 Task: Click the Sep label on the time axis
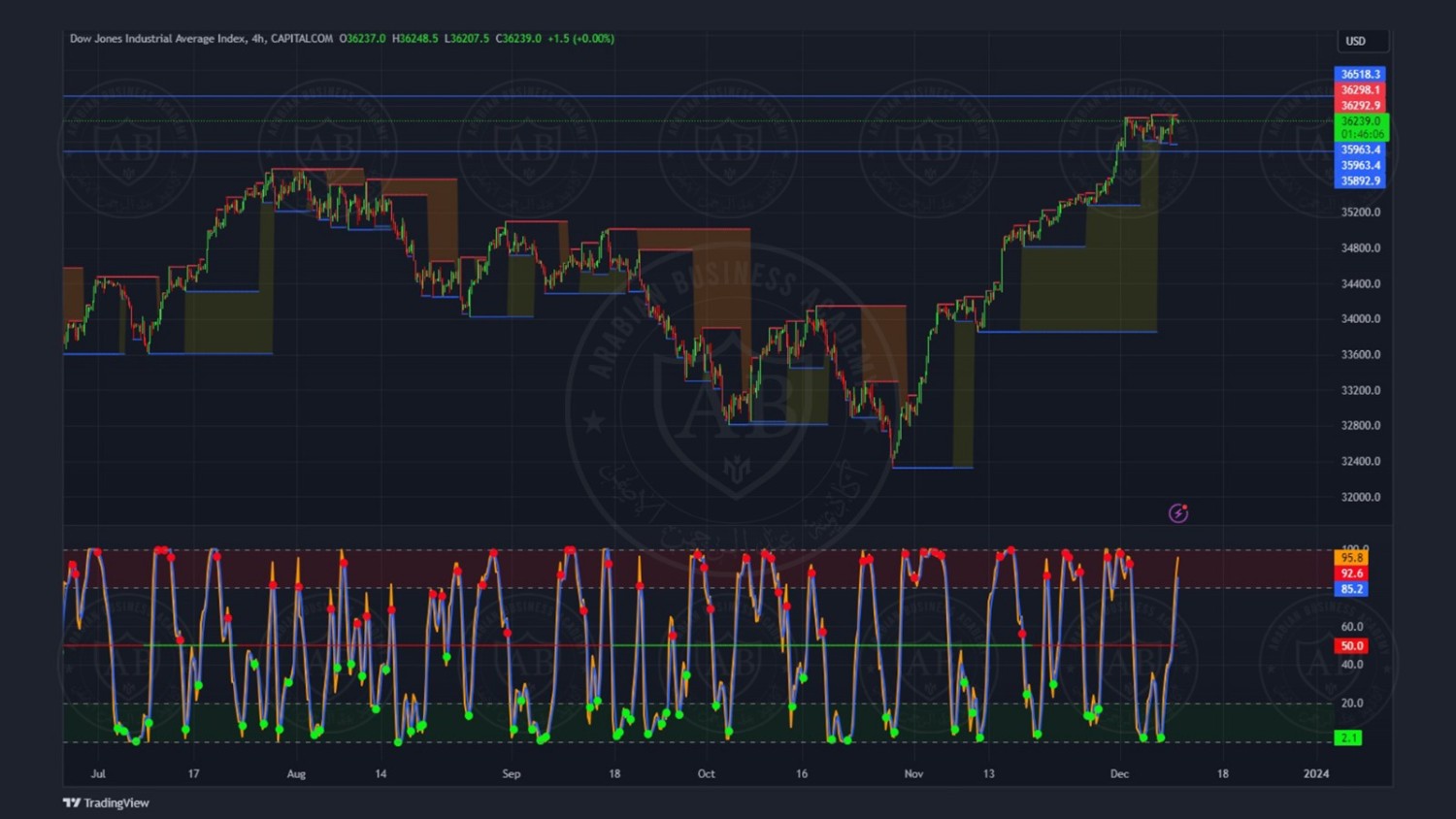(x=512, y=773)
